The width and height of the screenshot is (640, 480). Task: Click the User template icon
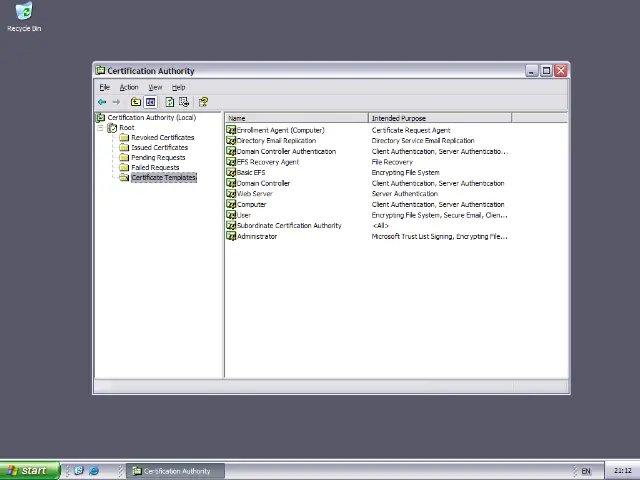pos(231,215)
